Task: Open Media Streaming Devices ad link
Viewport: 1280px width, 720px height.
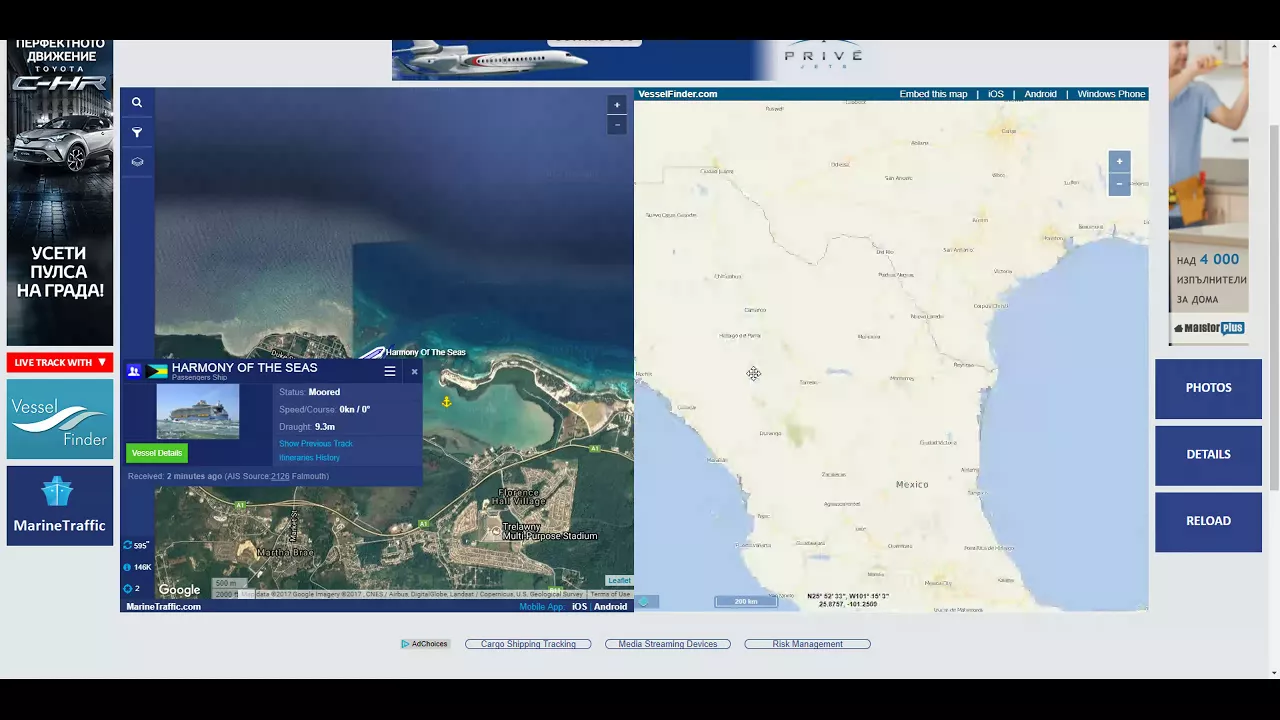Action: click(668, 644)
